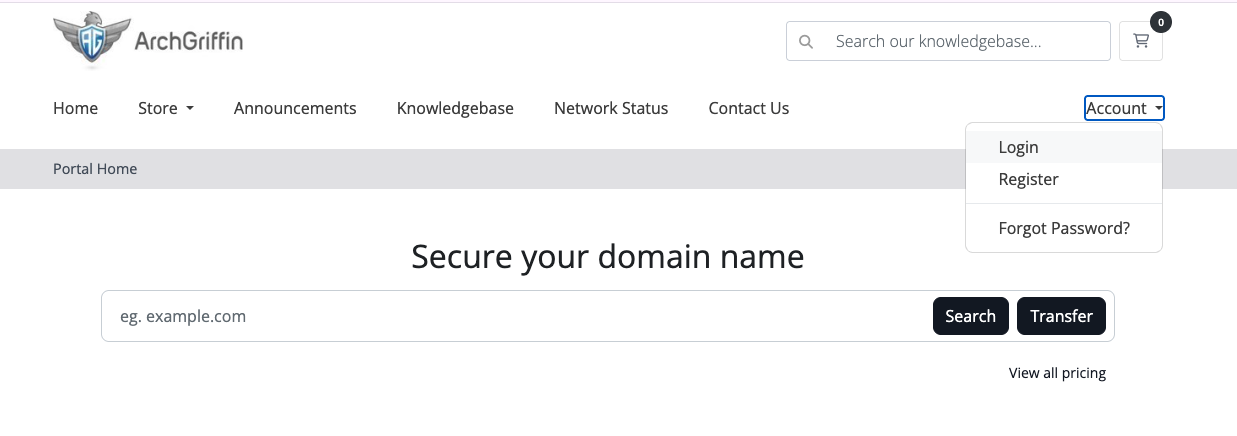1237x436 pixels.
Task: Expand the Store dropdown menu
Action: point(166,108)
